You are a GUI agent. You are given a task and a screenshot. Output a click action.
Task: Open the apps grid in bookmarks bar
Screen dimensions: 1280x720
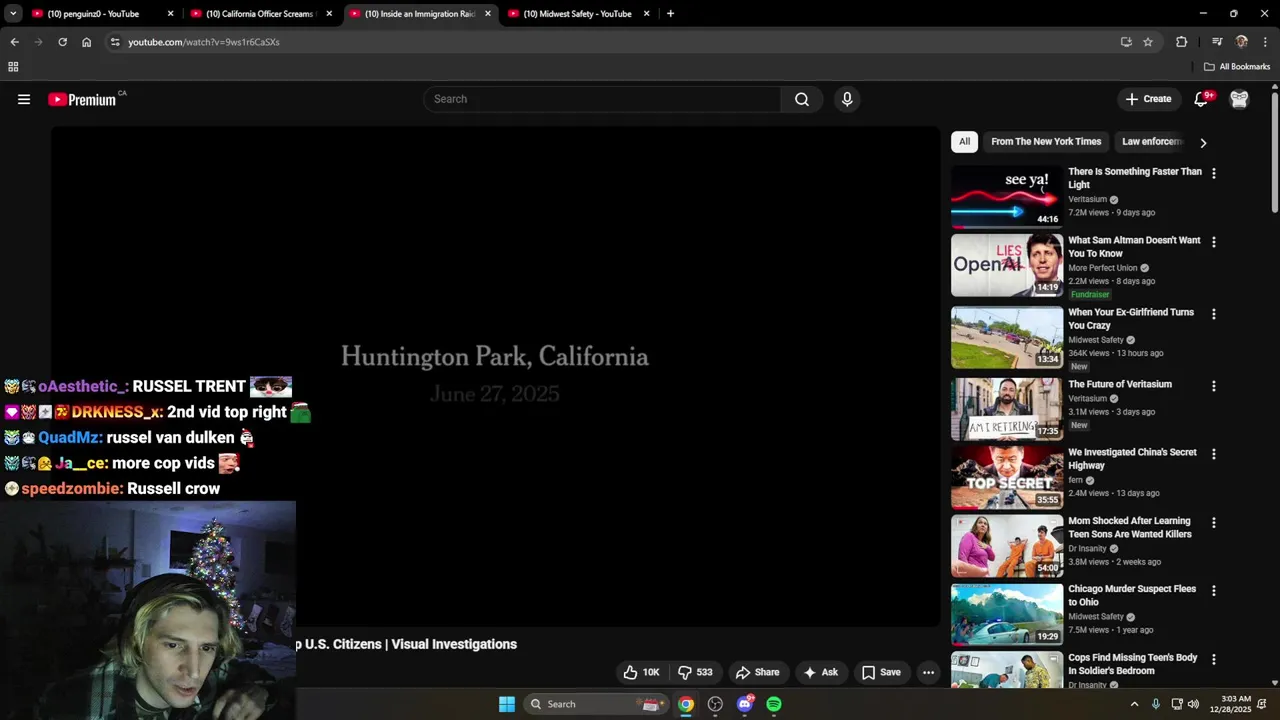pyautogui.click(x=13, y=67)
